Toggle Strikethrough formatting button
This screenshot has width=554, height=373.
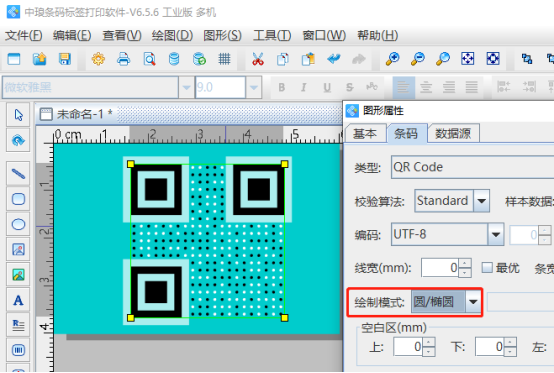coord(349,87)
